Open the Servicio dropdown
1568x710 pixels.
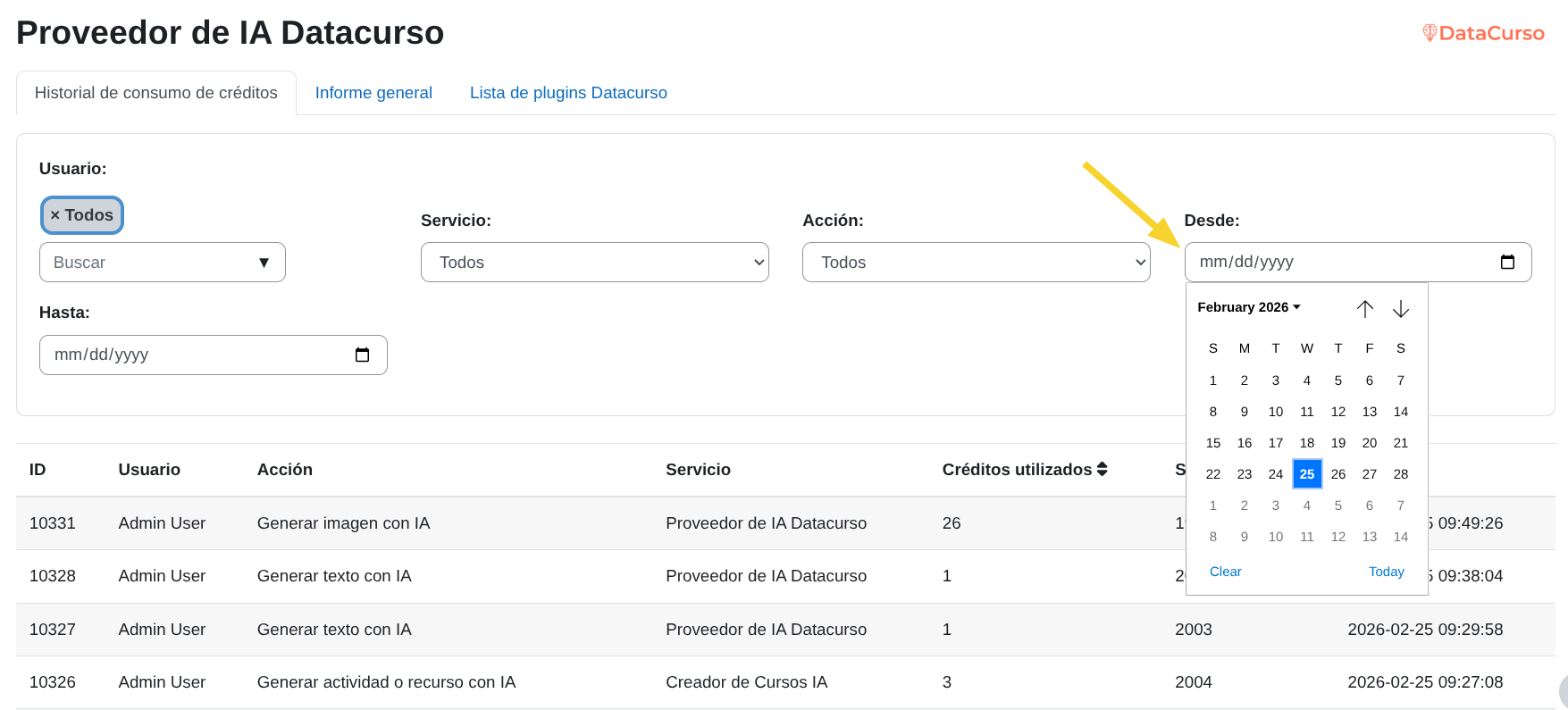coord(594,263)
